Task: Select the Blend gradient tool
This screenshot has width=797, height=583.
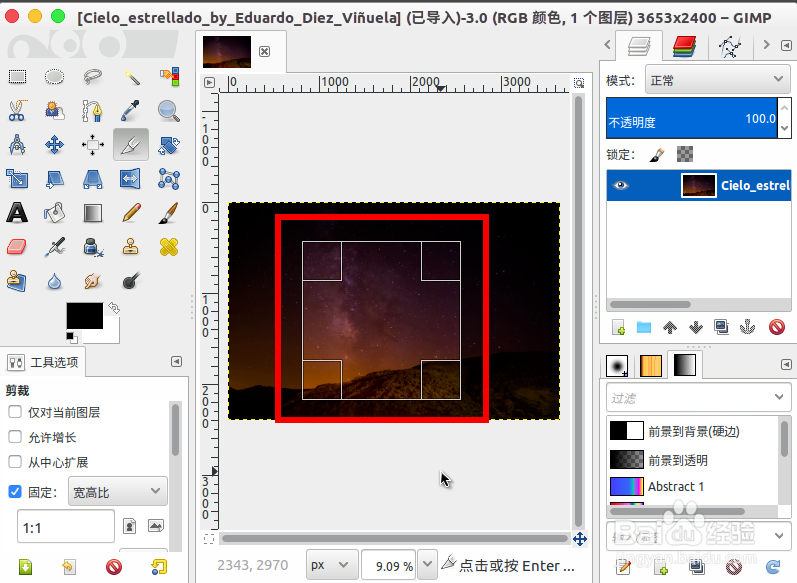Action: click(93, 212)
